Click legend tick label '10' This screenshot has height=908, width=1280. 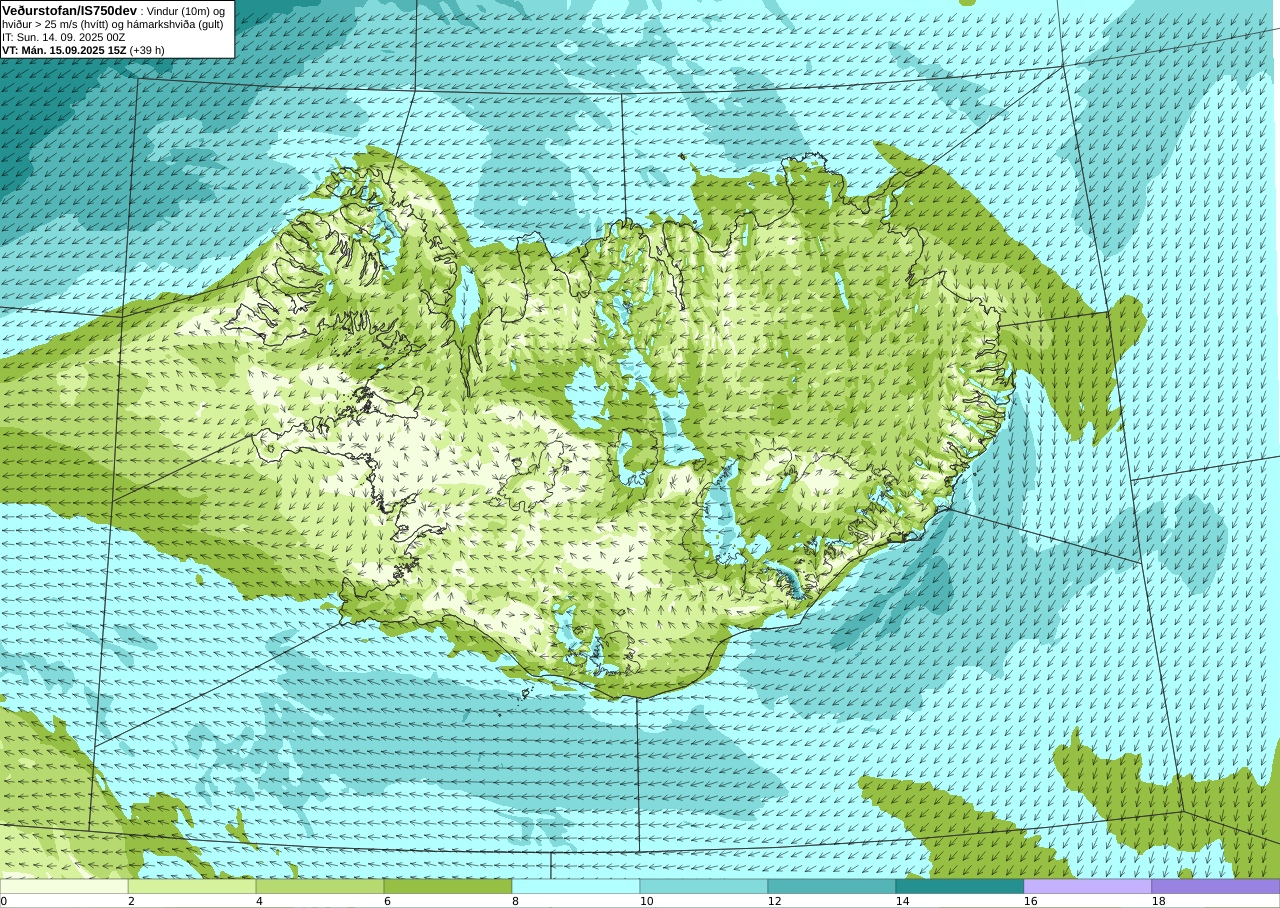coord(647,901)
